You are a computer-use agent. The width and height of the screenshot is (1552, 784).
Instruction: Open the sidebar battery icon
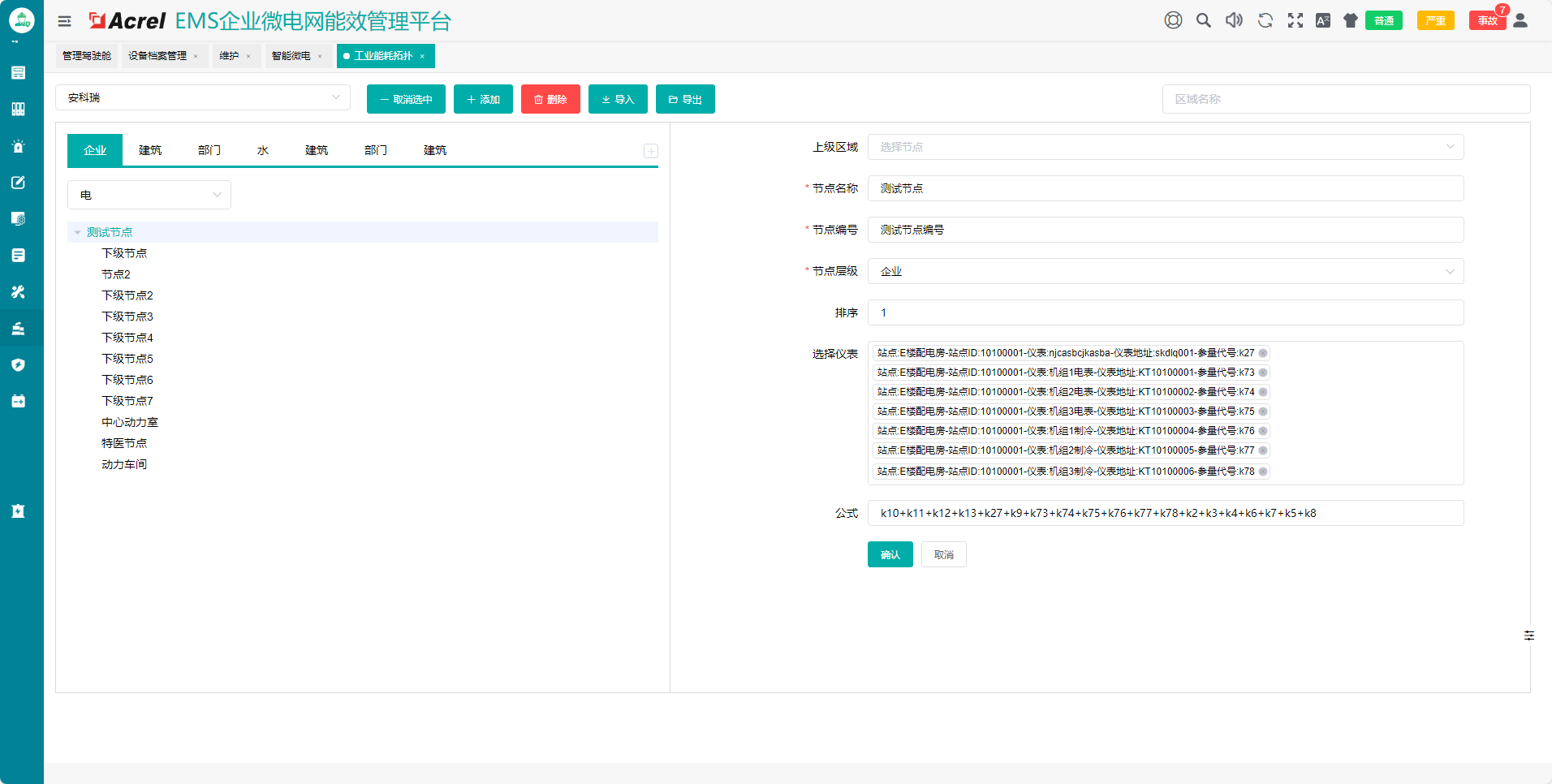pyautogui.click(x=18, y=401)
